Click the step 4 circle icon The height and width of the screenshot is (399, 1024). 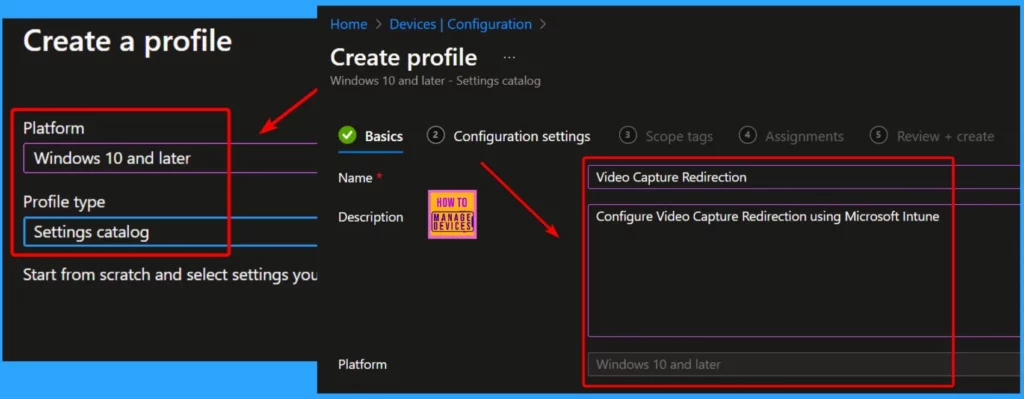[747, 135]
